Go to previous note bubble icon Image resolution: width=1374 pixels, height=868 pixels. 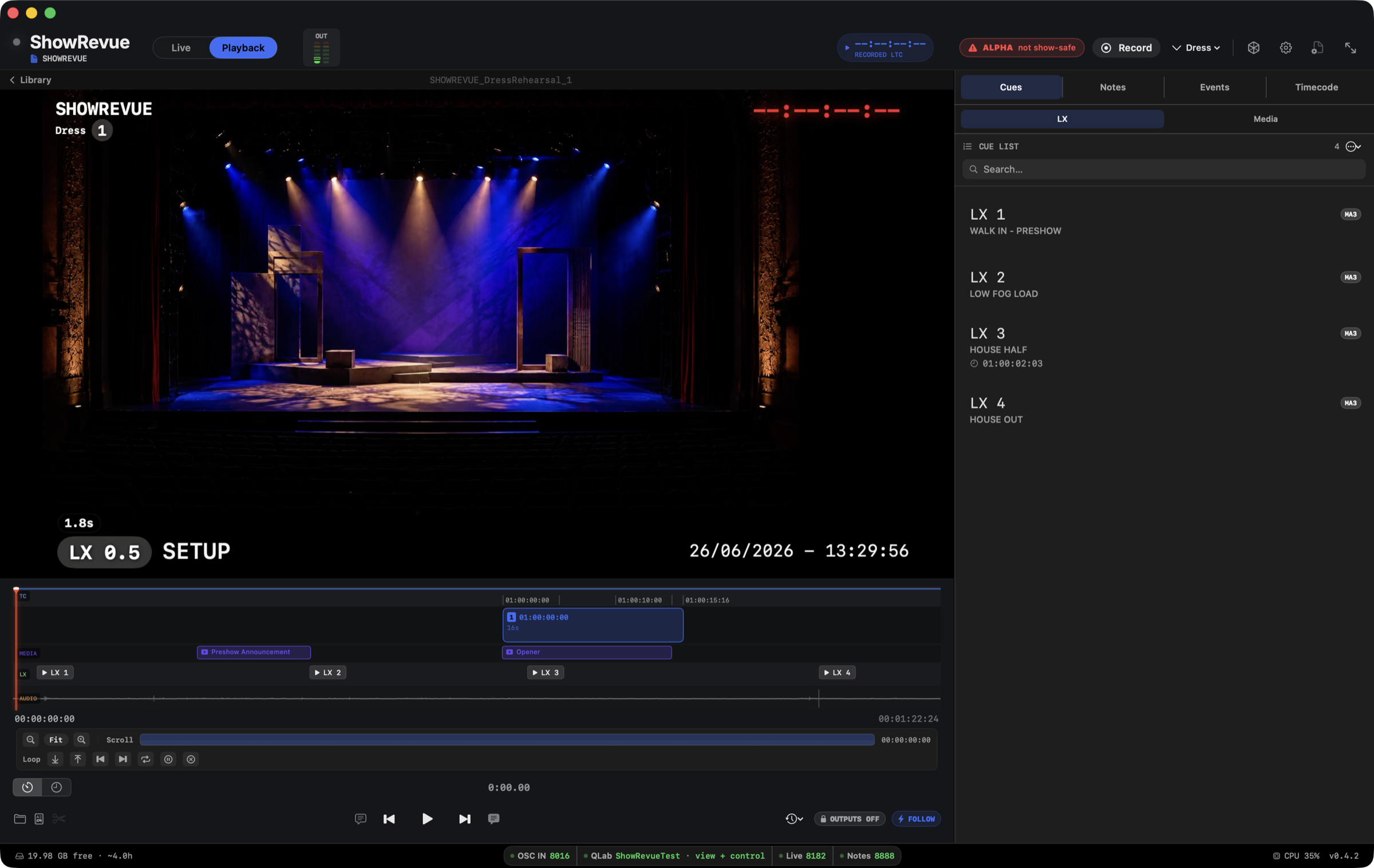(x=360, y=819)
